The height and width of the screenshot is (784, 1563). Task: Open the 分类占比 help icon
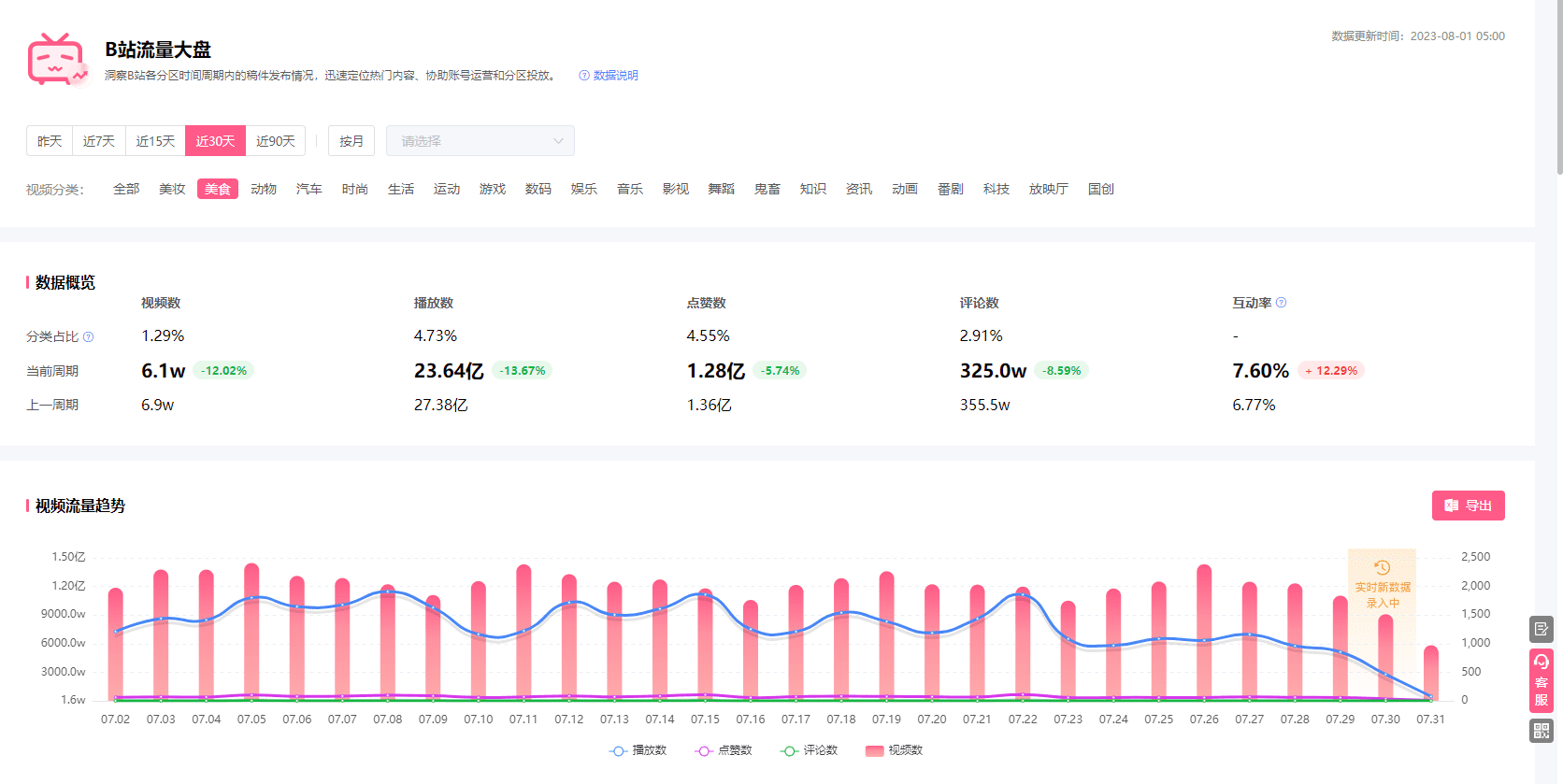coord(88,336)
